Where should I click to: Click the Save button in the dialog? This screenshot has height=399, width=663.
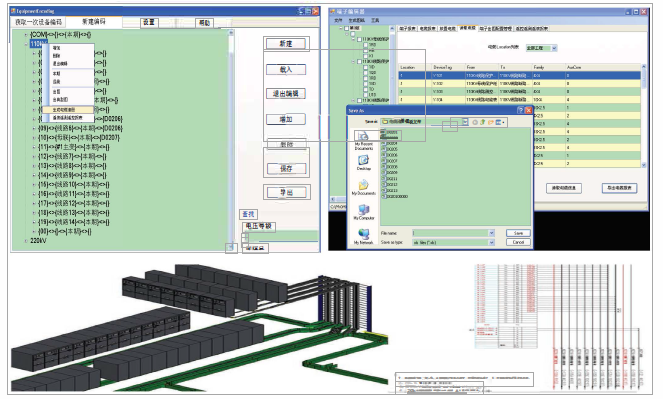(518, 233)
